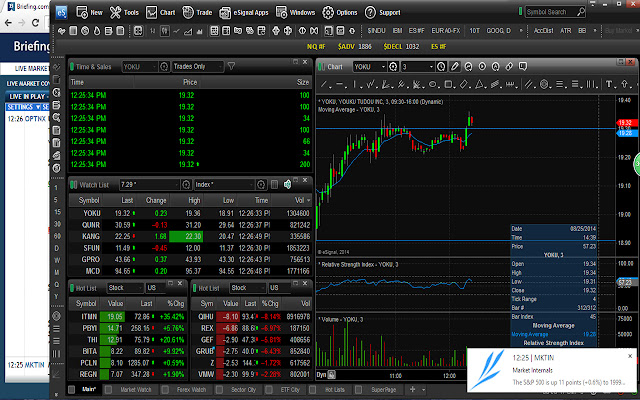Open the Trade menu
The height and width of the screenshot is (400, 640).
[x=197, y=12]
